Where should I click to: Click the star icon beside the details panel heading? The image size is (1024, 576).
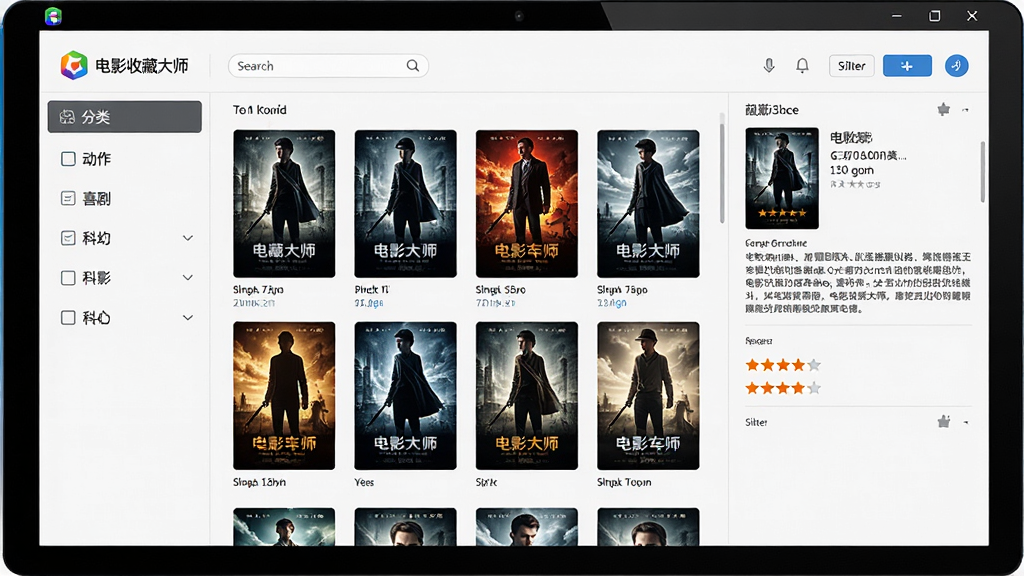[x=944, y=109]
